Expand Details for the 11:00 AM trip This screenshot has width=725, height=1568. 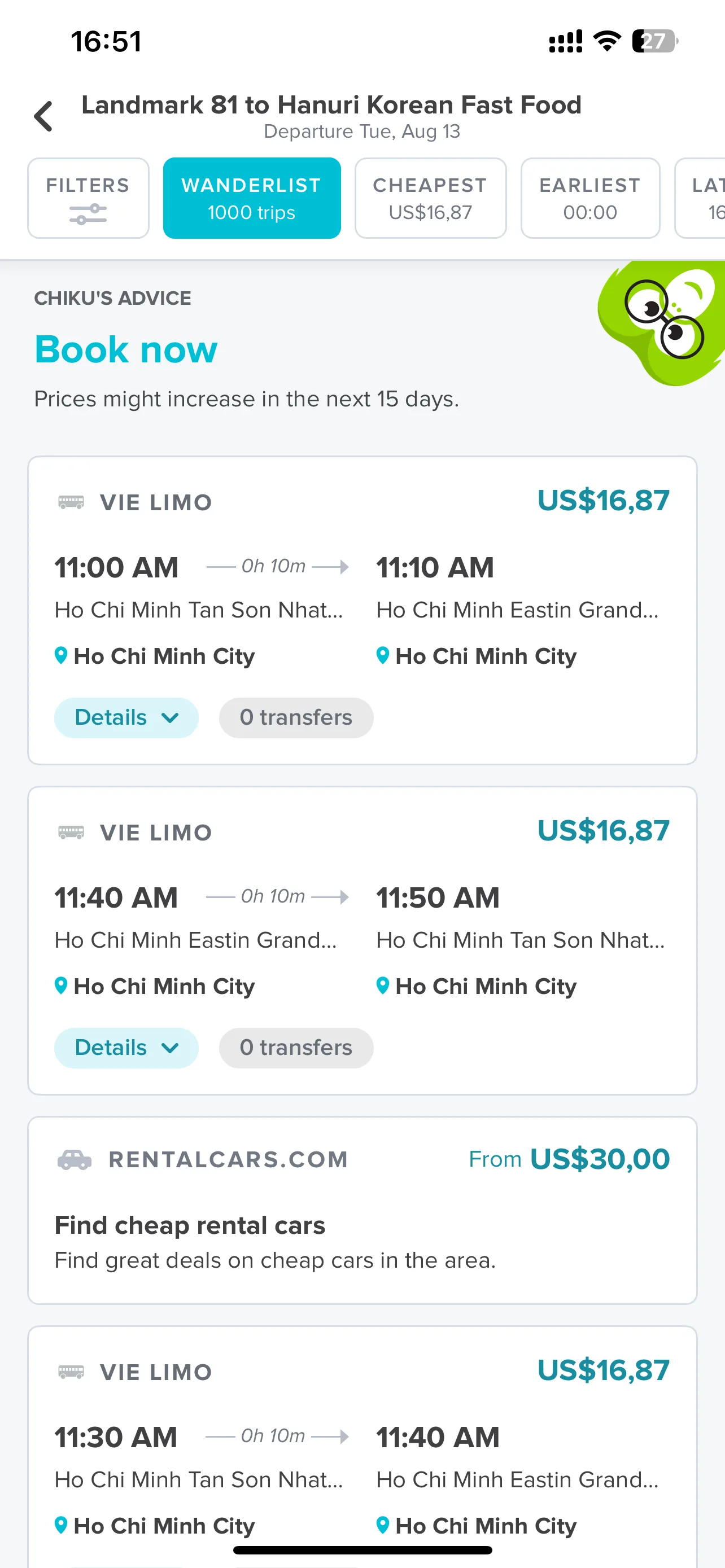click(x=126, y=717)
